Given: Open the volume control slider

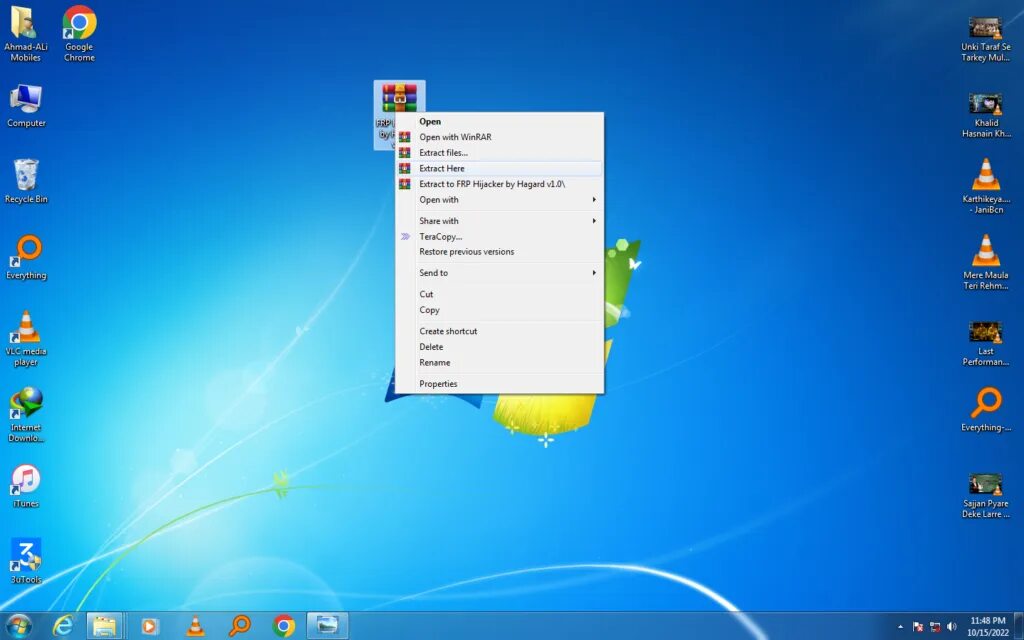Looking at the screenshot, I should [950, 625].
